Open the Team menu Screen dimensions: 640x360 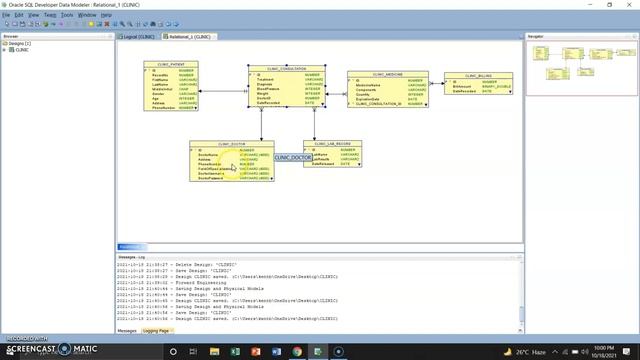coord(50,15)
